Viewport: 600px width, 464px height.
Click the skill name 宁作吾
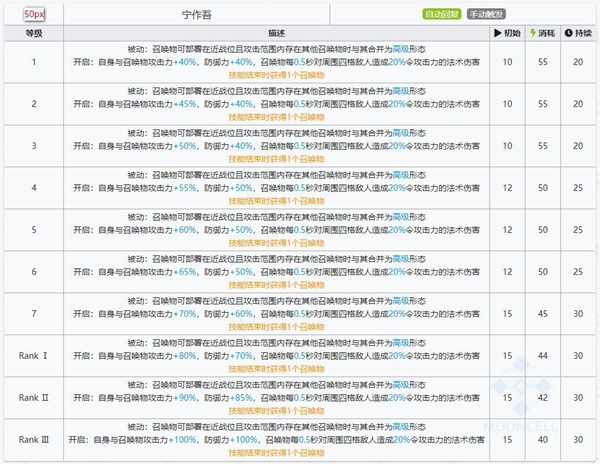(197, 15)
